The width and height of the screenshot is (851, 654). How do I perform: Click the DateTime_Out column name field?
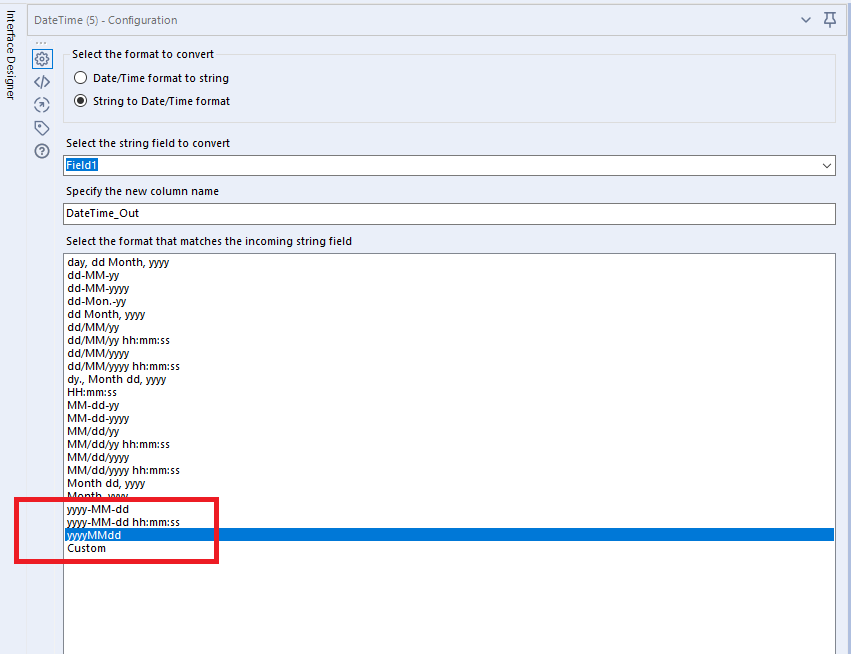point(449,213)
